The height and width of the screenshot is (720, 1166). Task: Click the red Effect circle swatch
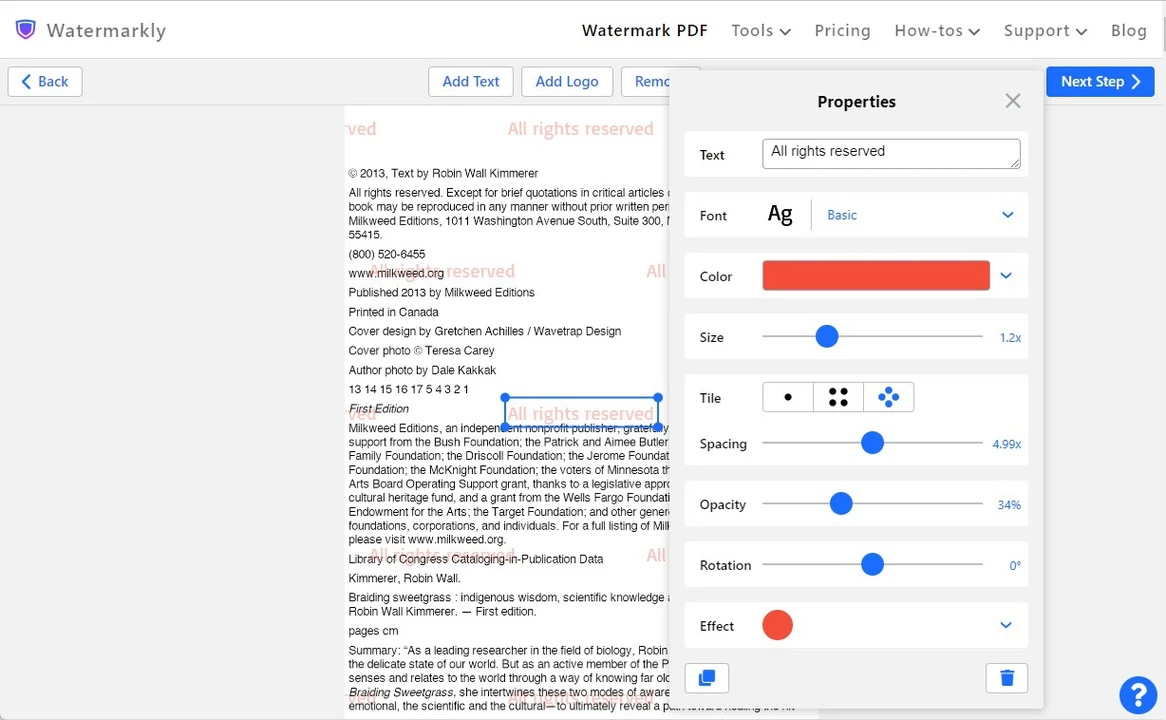(777, 625)
